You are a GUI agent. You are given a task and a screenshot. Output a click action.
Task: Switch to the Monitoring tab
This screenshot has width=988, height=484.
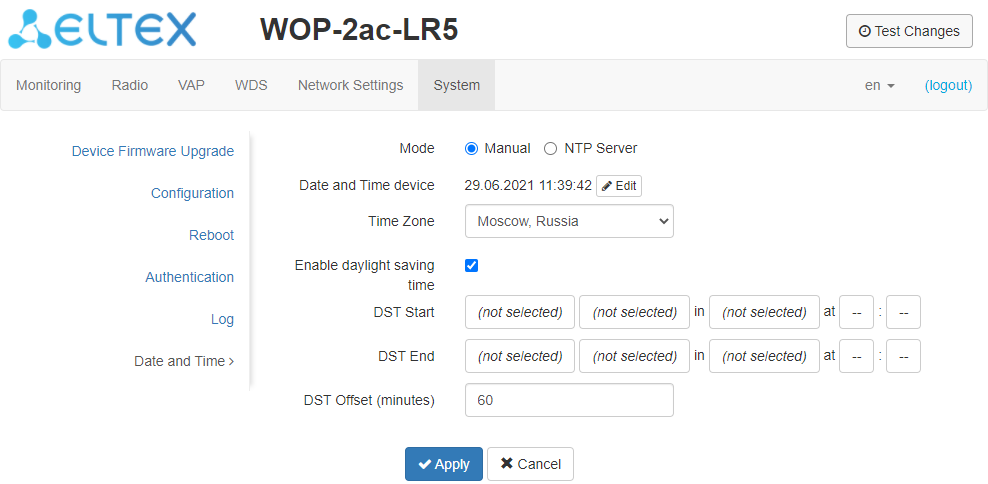coord(48,85)
